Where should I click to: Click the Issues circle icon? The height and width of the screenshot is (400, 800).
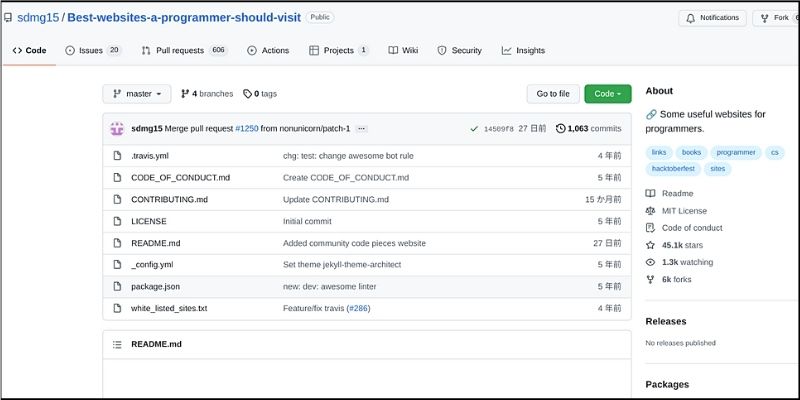70,51
